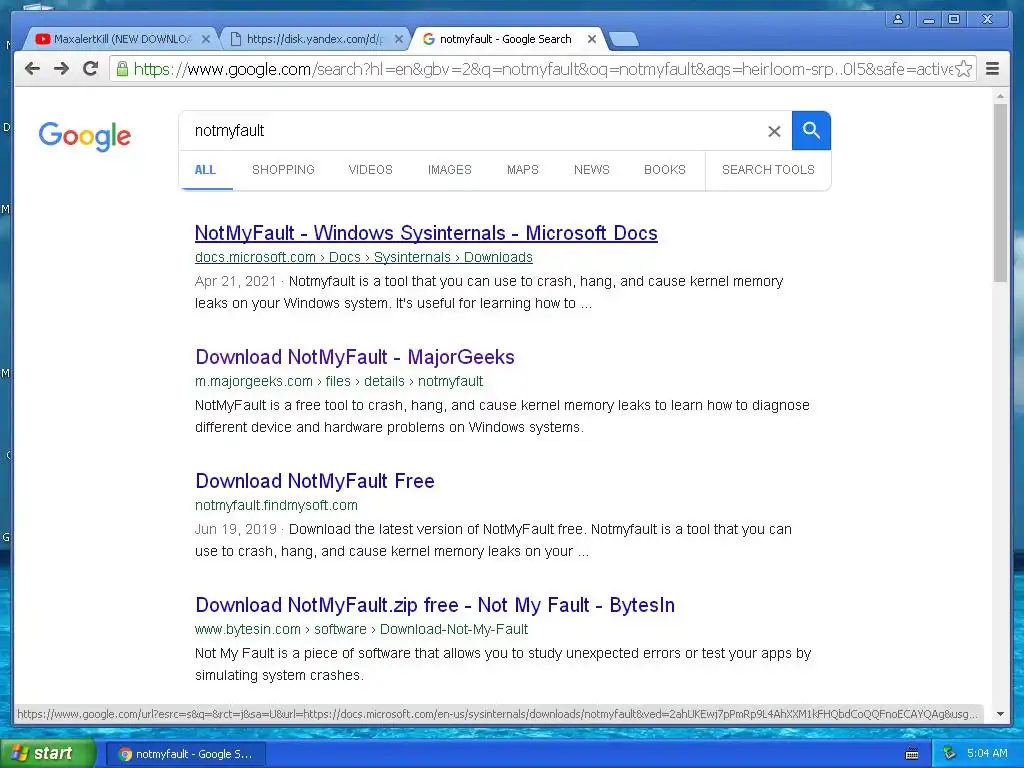Select the ALL search filter
The height and width of the screenshot is (768, 1024).
tap(205, 170)
